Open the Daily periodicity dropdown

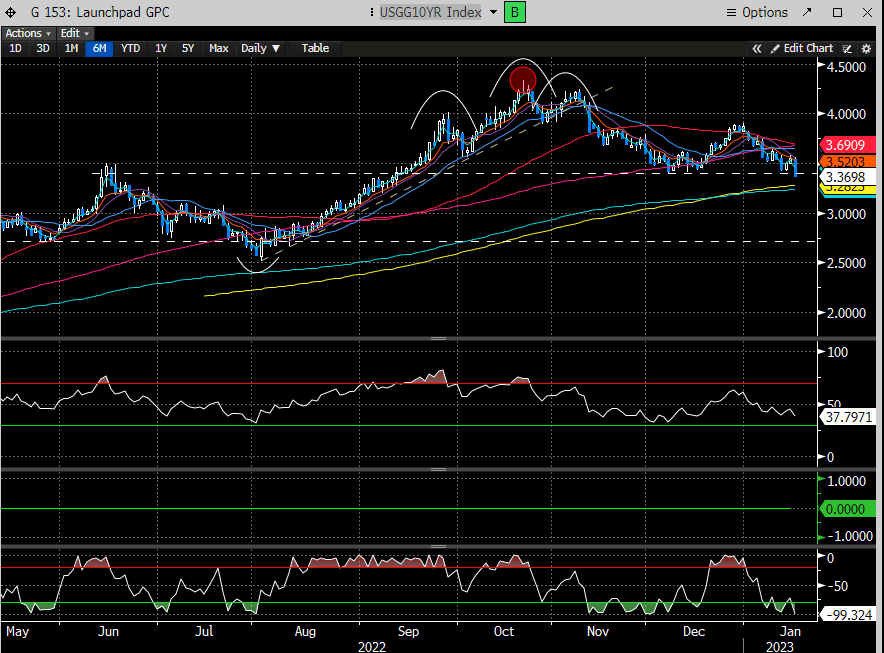[x=261, y=48]
